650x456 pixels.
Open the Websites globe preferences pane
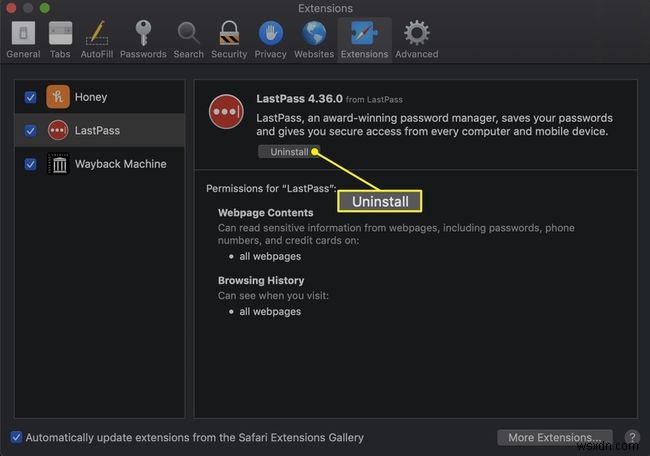pyautogui.click(x=314, y=40)
